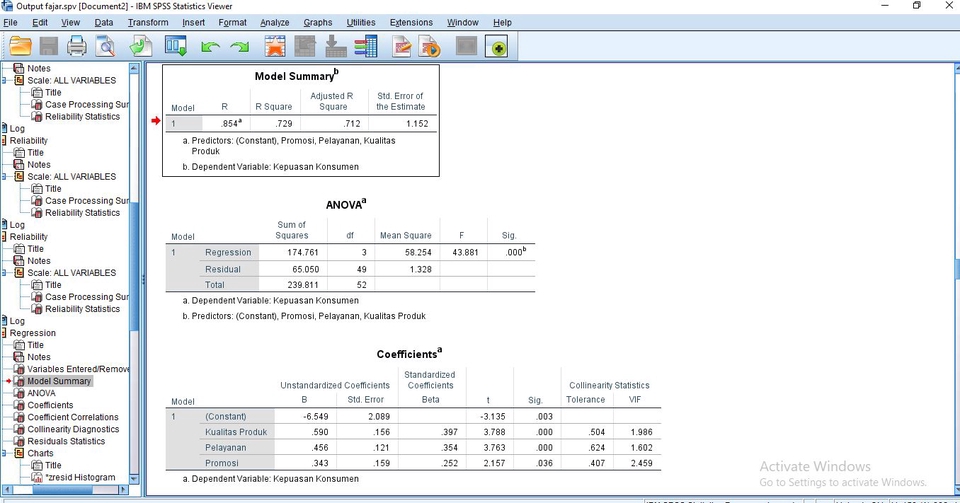960x503 pixels.
Task: Click the Export output icon
Action: [x=141, y=47]
